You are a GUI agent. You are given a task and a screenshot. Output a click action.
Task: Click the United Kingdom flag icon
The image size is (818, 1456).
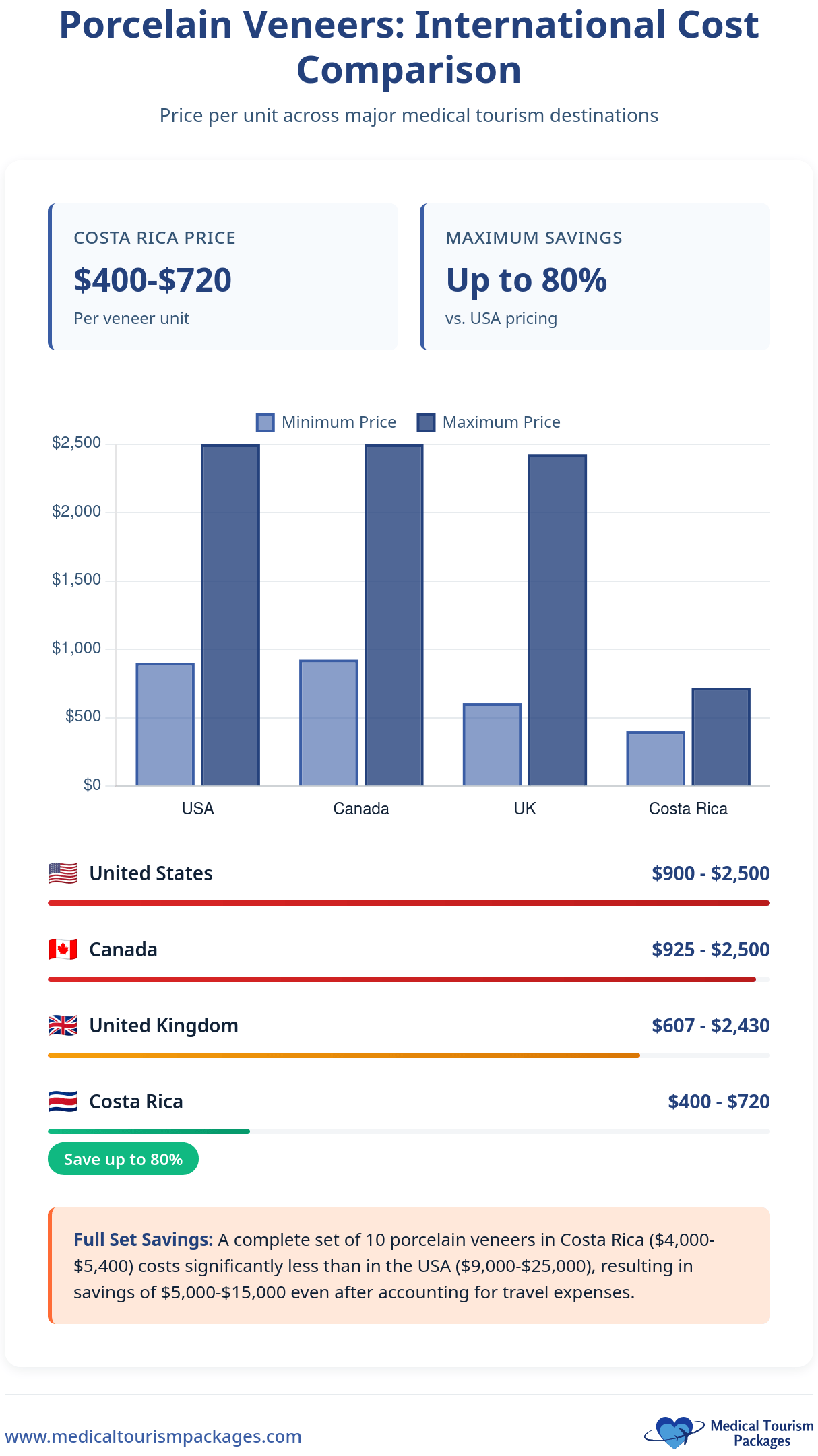(63, 1026)
